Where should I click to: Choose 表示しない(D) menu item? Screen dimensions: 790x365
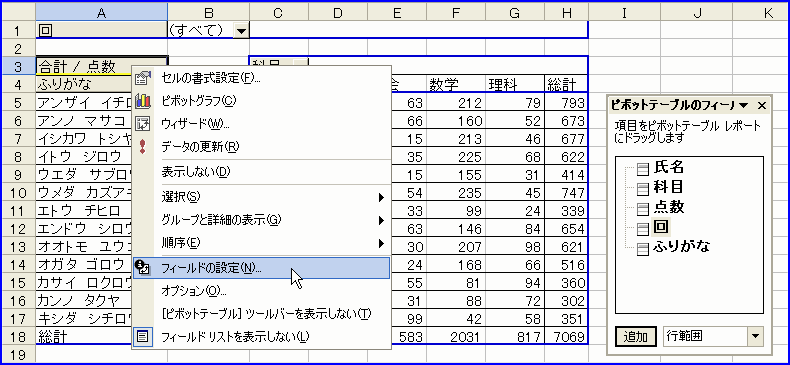261,172
